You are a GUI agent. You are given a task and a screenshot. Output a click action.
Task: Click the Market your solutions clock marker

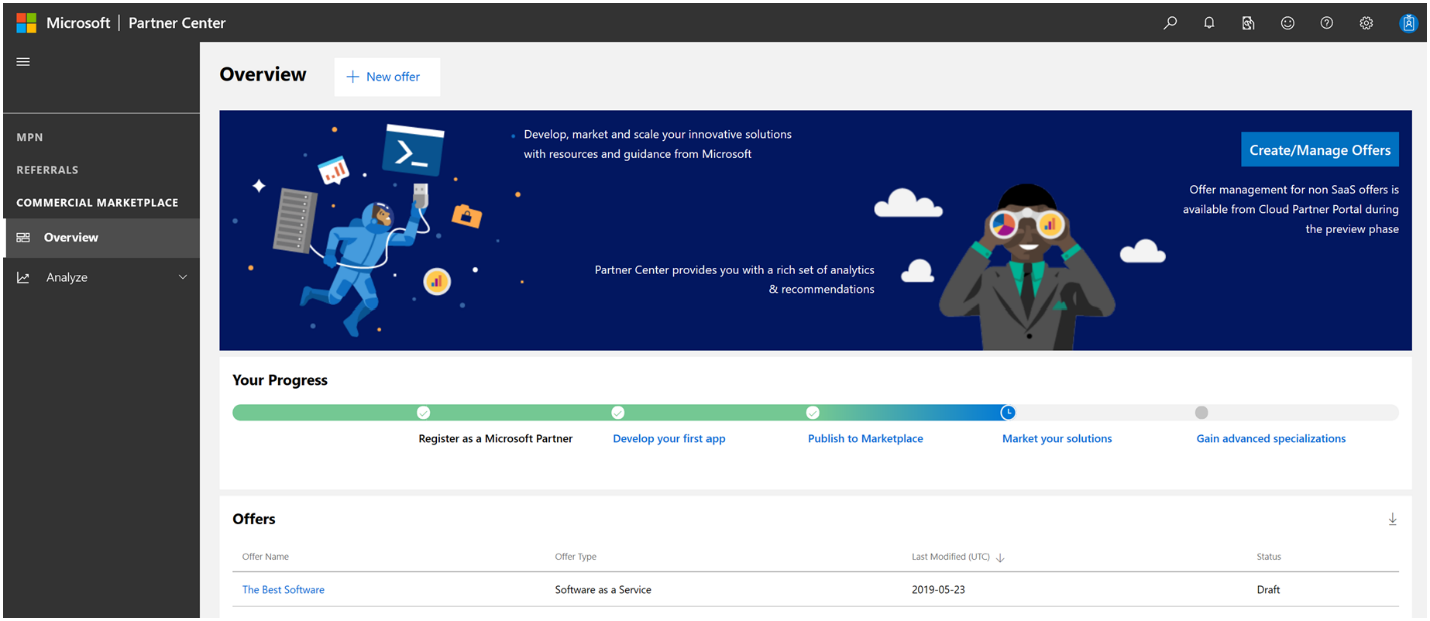click(x=1008, y=413)
